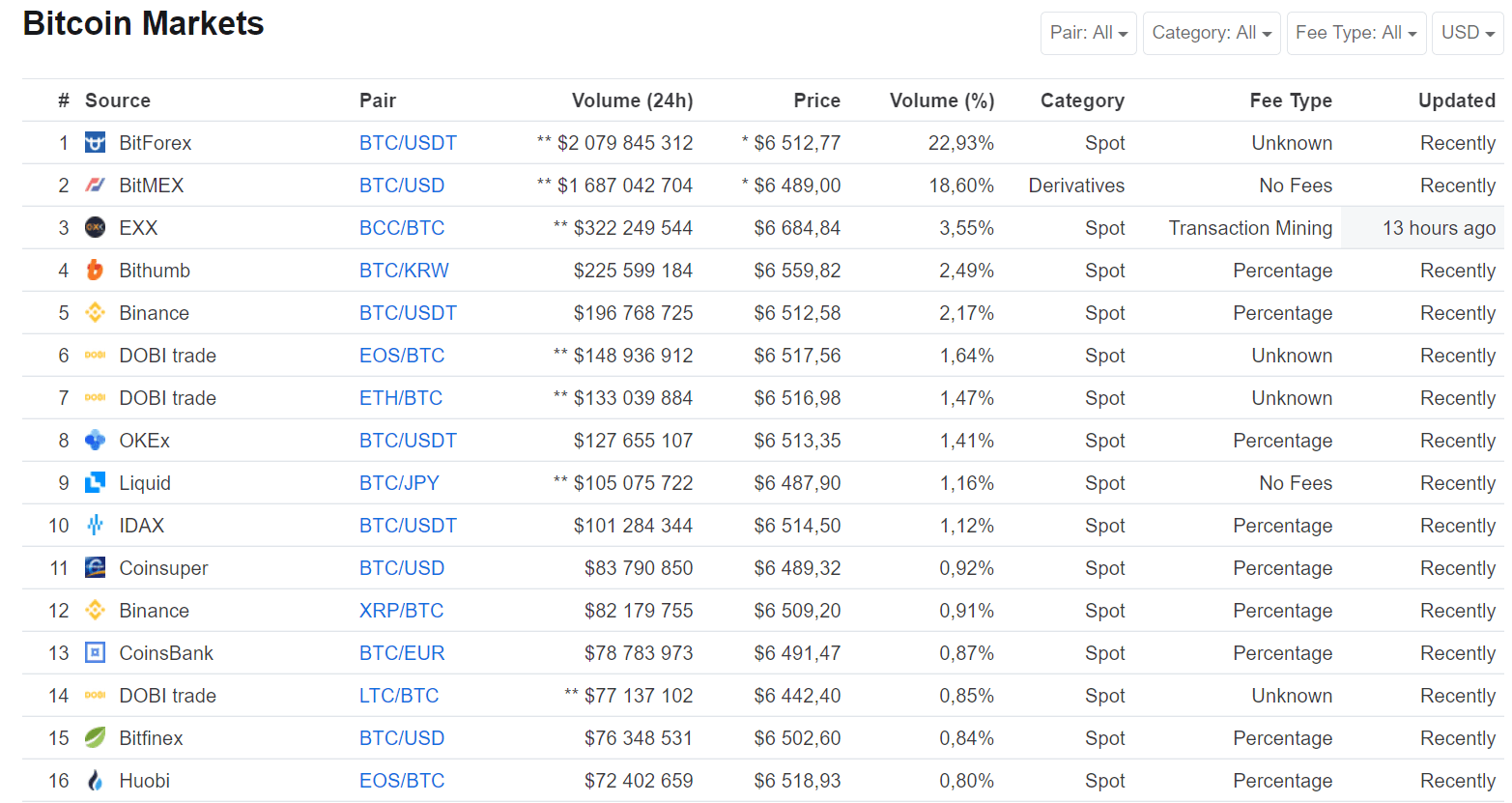Open Coinsuper BTC/USD pair link

click(x=402, y=568)
